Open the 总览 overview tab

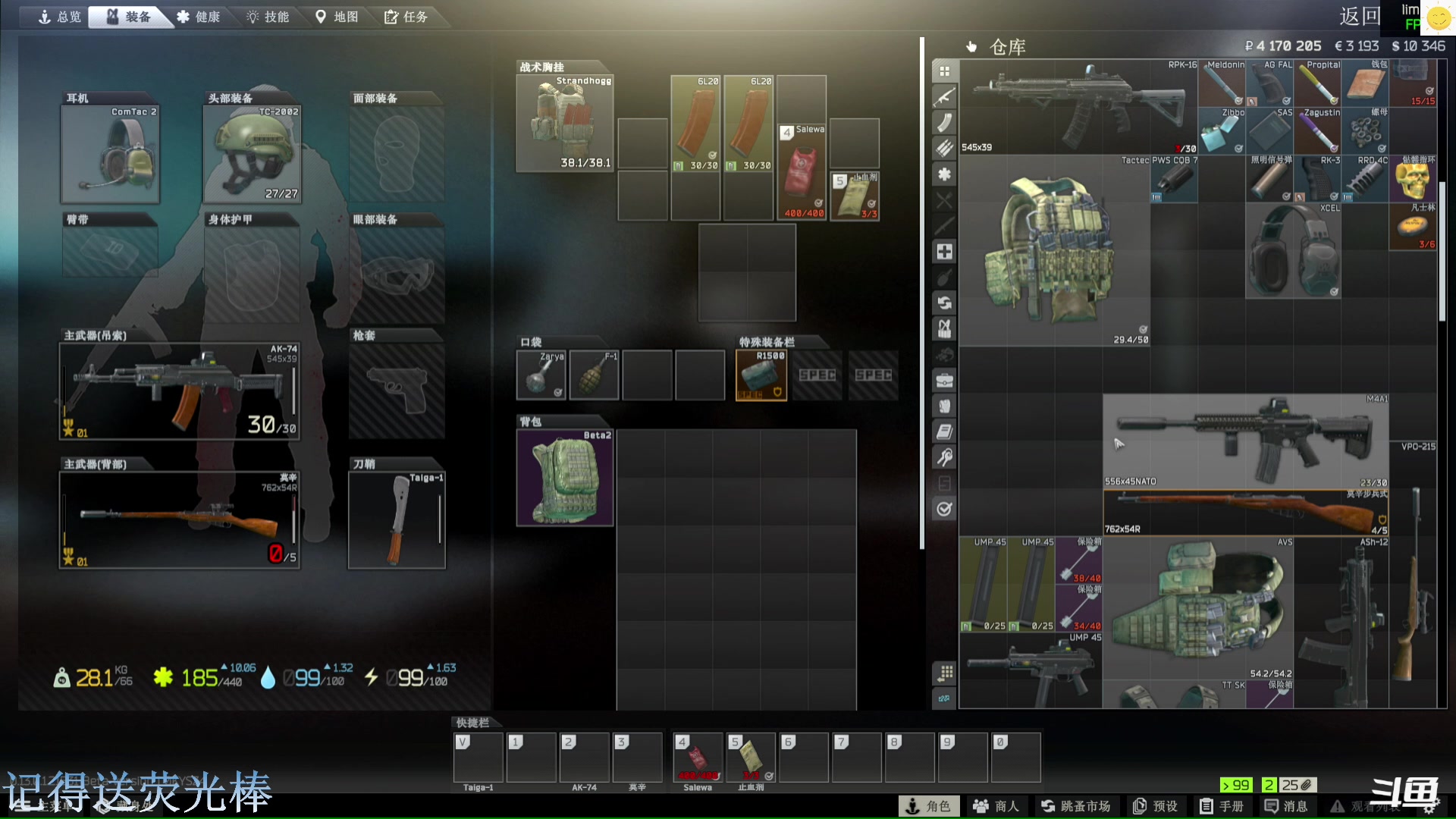(x=59, y=17)
